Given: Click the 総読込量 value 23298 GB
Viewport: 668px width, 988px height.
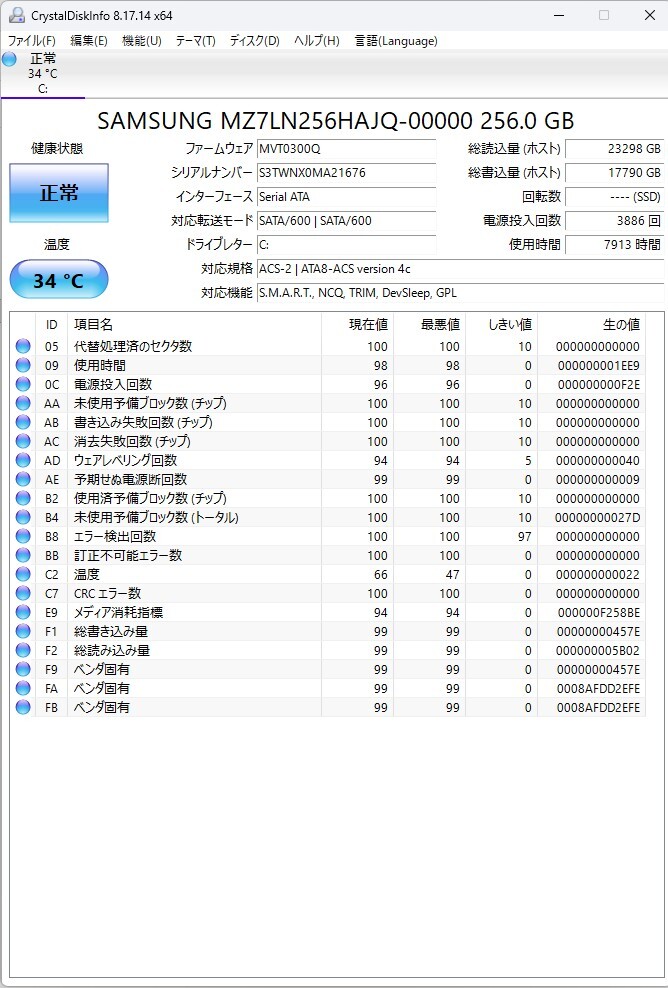Looking at the screenshot, I should [x=614, y=149].
